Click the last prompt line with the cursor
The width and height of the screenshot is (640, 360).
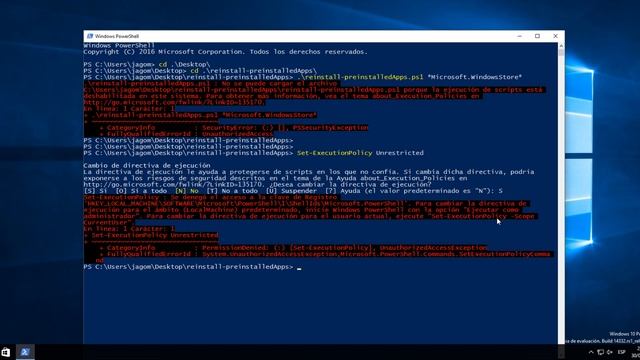192,267
